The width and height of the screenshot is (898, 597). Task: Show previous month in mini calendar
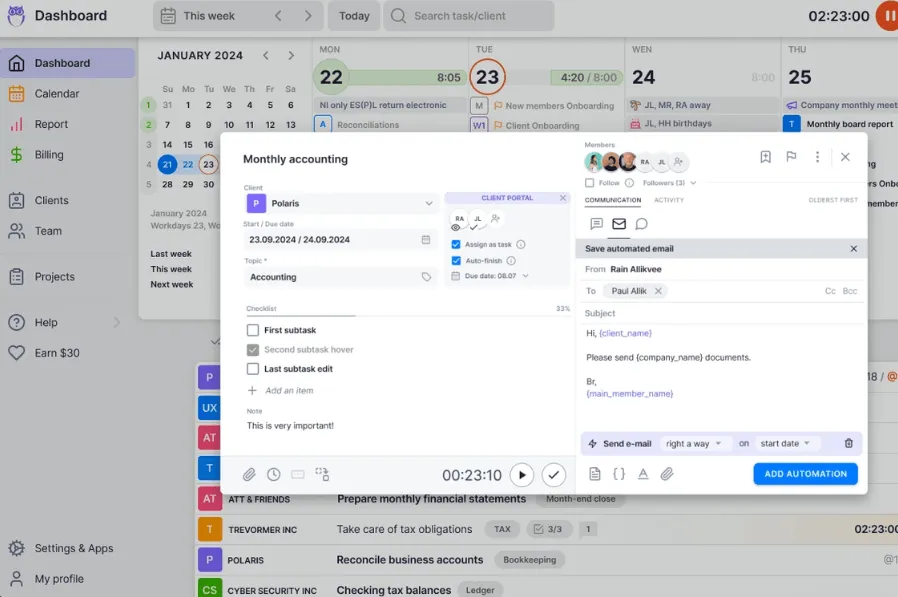pos(266,56)
